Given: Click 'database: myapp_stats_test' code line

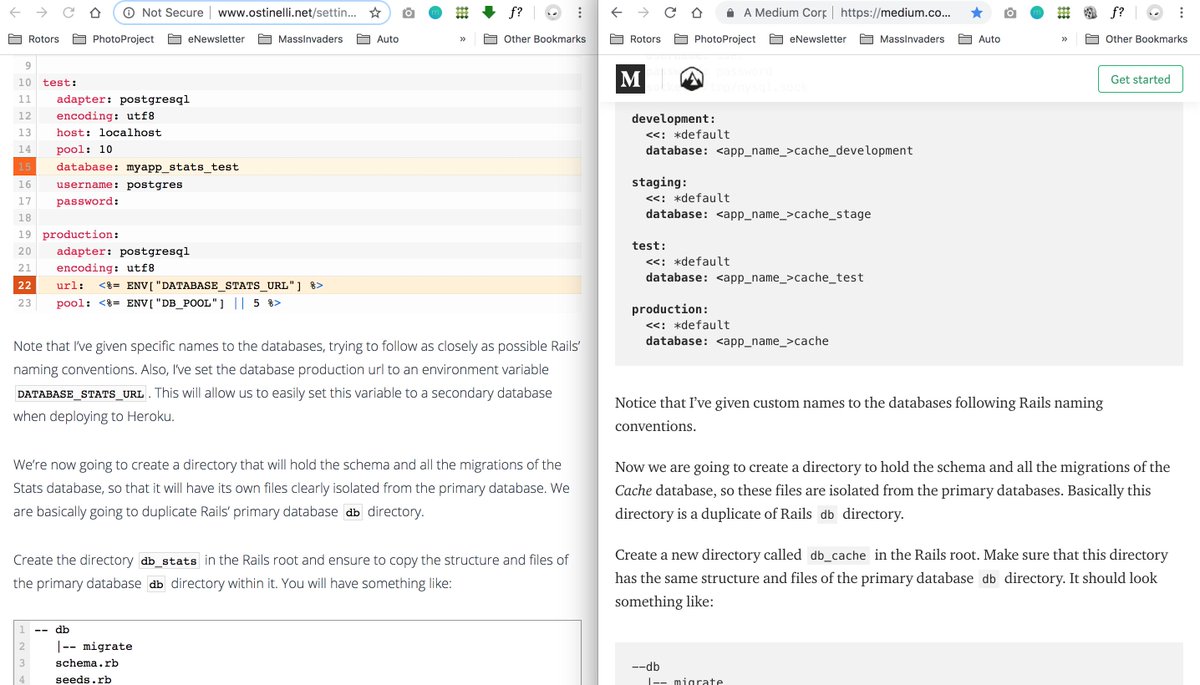Looking at the screenshot, I should click(x=147, y=167).
